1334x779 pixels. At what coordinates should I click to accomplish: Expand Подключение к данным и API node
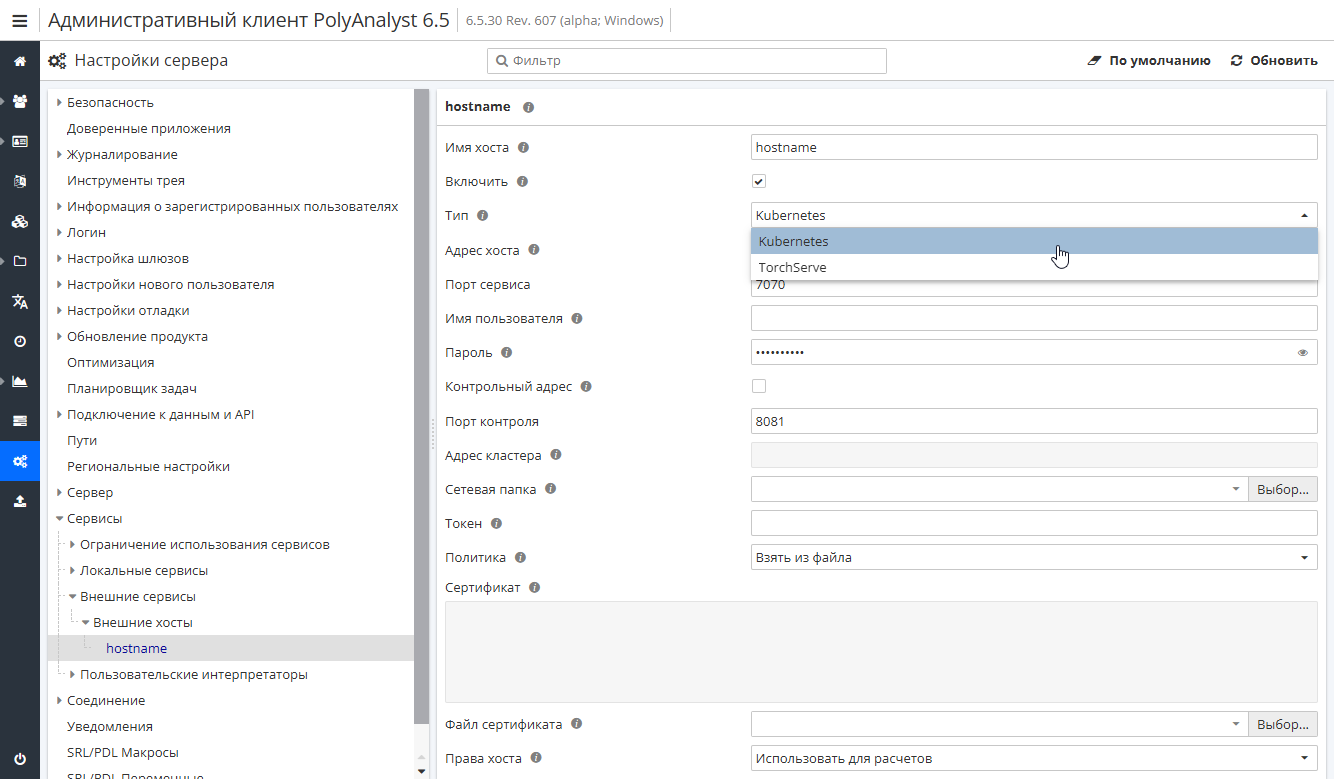click(59, 415)
